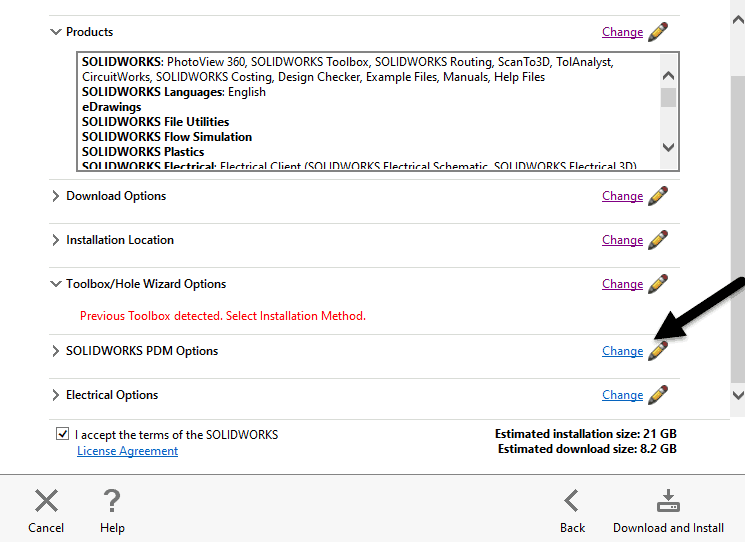Image resolution: width=745 pixels, height=542 pixels.
Task: Collapse the Toolbox/Hole Wizard Options section
Action: (56, 284)
